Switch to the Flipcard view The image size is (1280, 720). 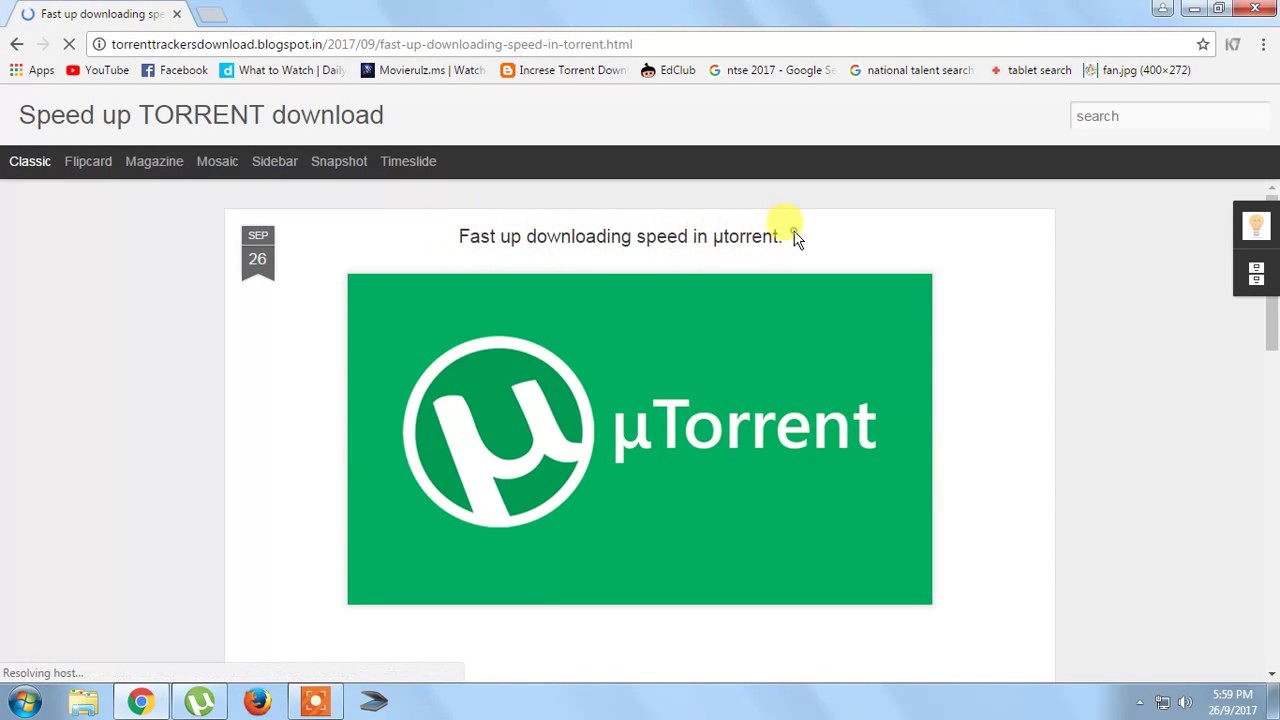click(88, 161)
